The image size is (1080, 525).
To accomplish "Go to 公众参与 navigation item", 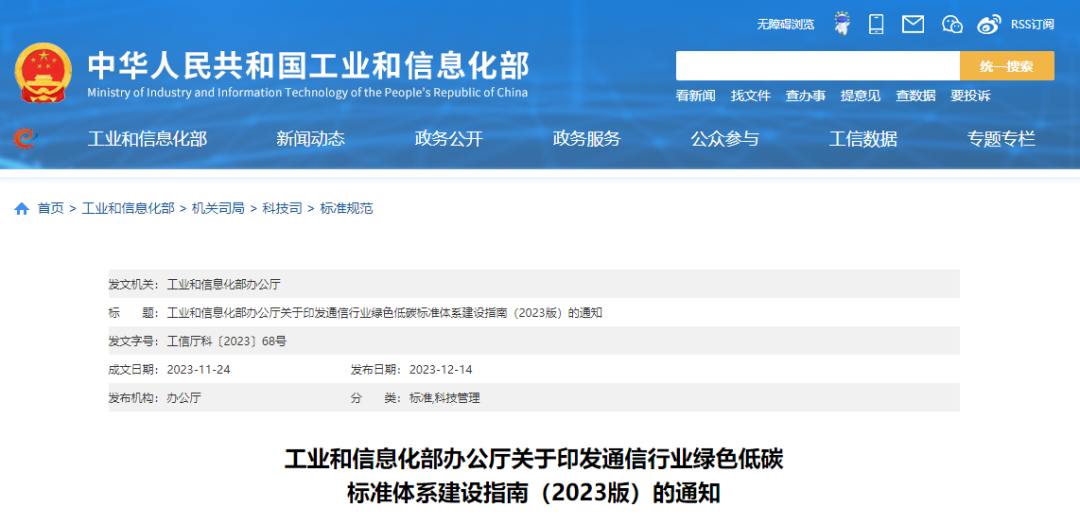I will coord(724,139).
